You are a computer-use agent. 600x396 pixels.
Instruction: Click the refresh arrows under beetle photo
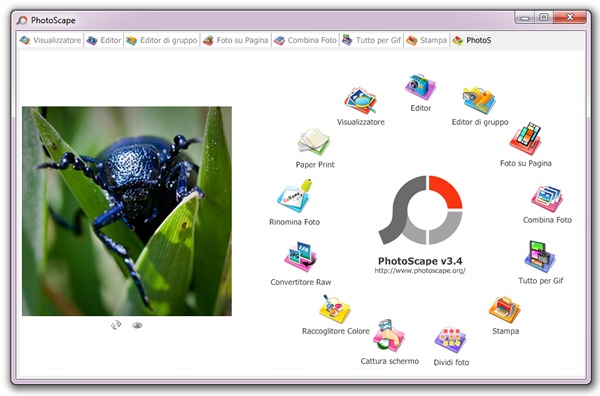click(x=116, y=325)
